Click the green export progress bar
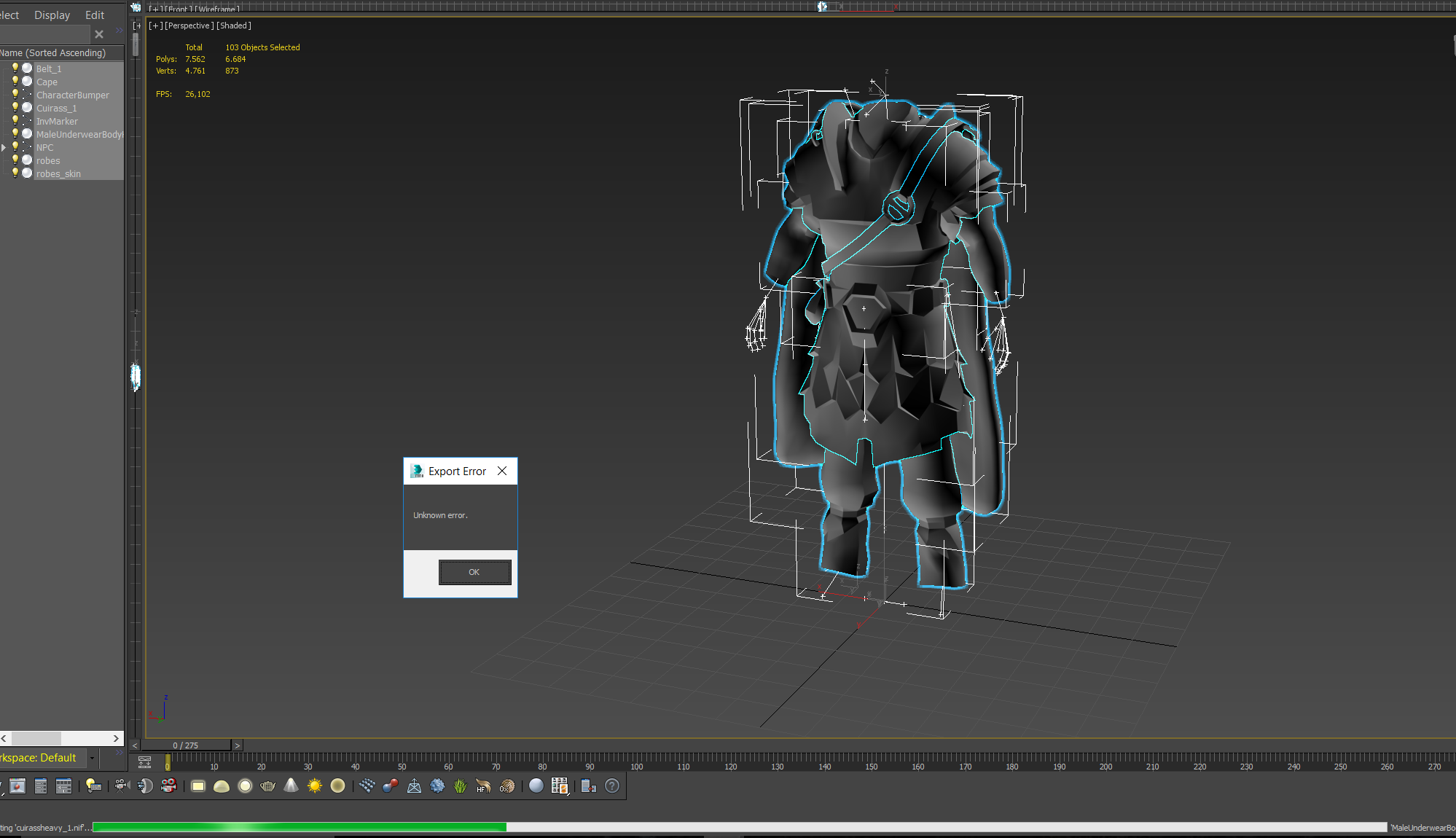This screenshot has height=838, width=1456. click(x=300, y=827)
